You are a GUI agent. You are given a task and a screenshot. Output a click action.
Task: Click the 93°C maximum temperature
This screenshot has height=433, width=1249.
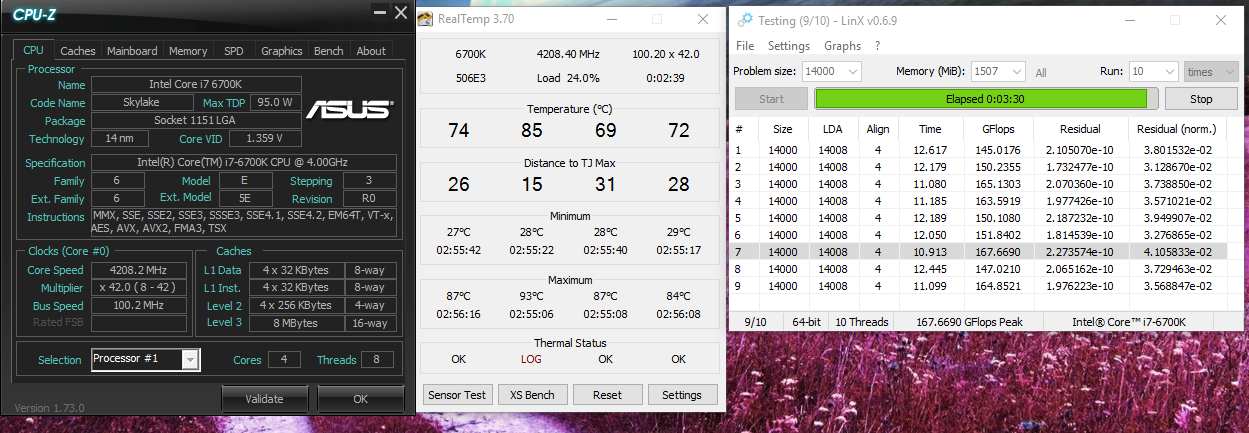point(532,296)
